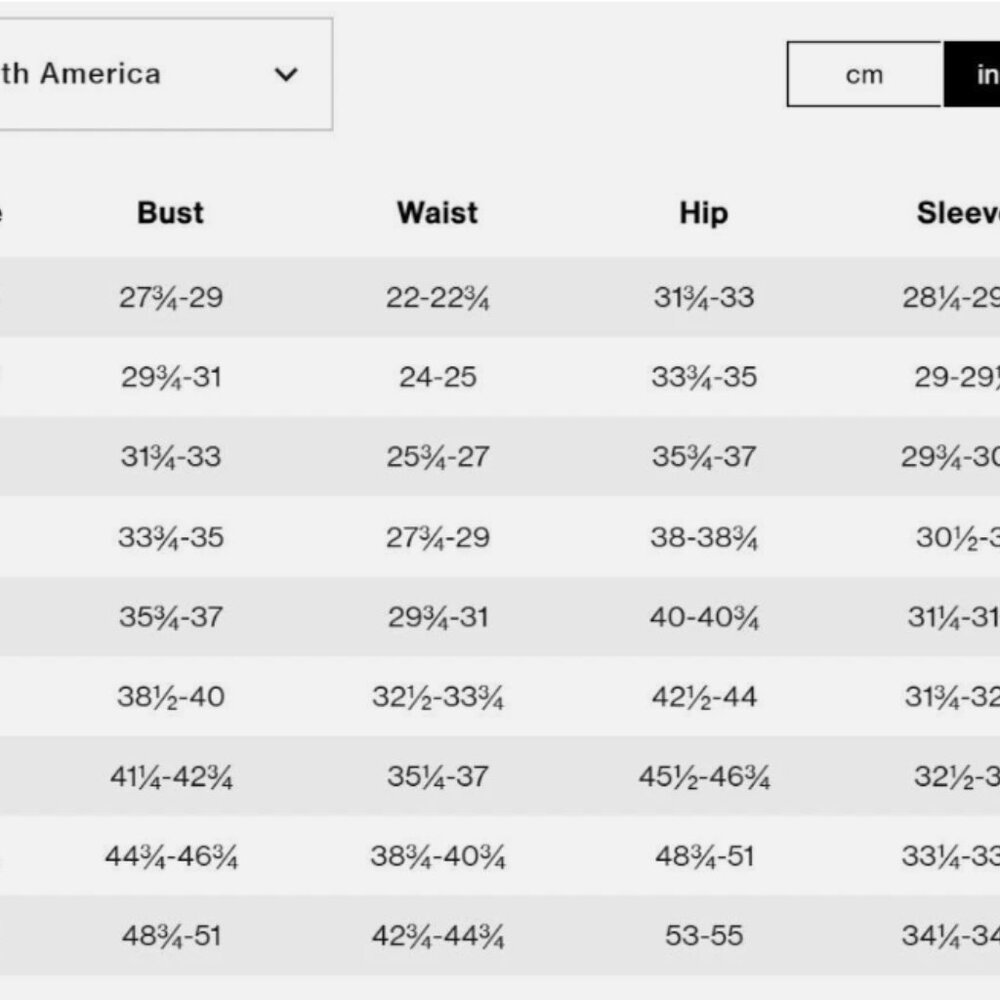Image resolution: width=1000 pixels, height=1000 pixels.
Task: Switch measurement units to cm
Action: click(x=865, y=74)
